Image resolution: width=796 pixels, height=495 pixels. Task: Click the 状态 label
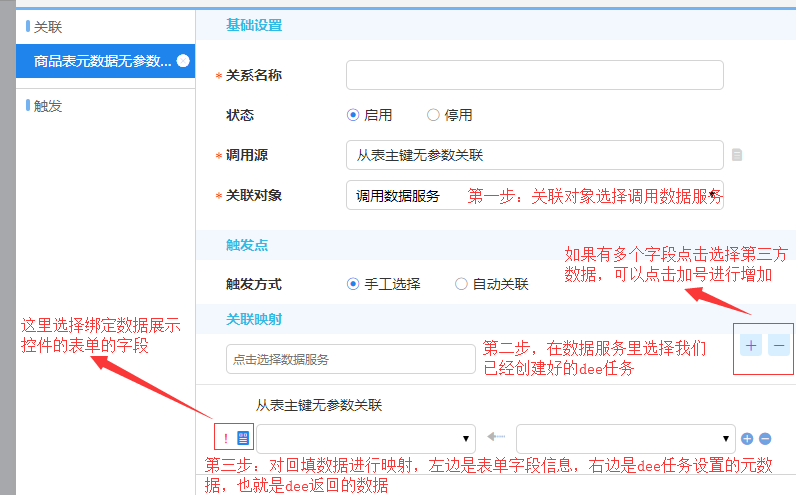click(240, 115)
